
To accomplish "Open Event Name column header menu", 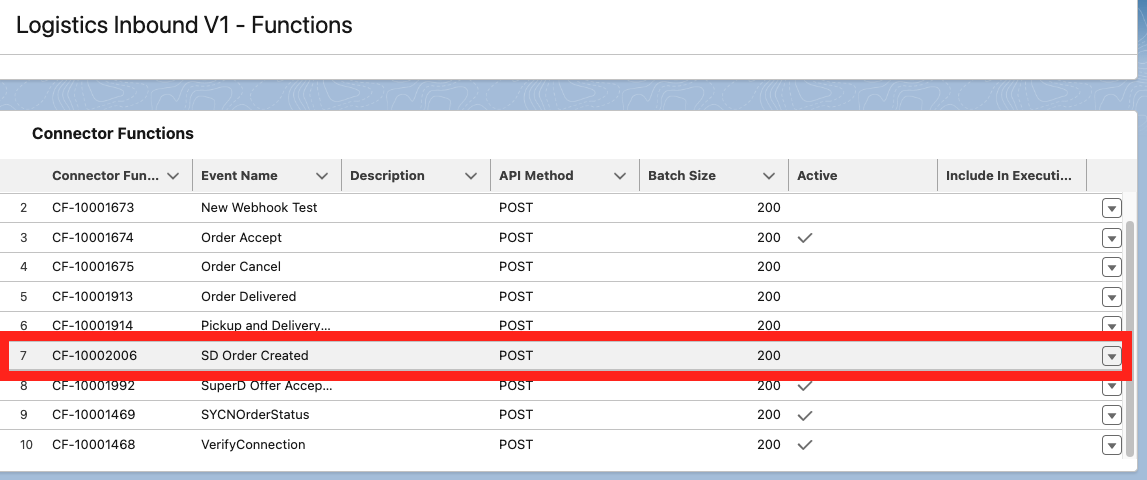I will (x=322, y=176).
